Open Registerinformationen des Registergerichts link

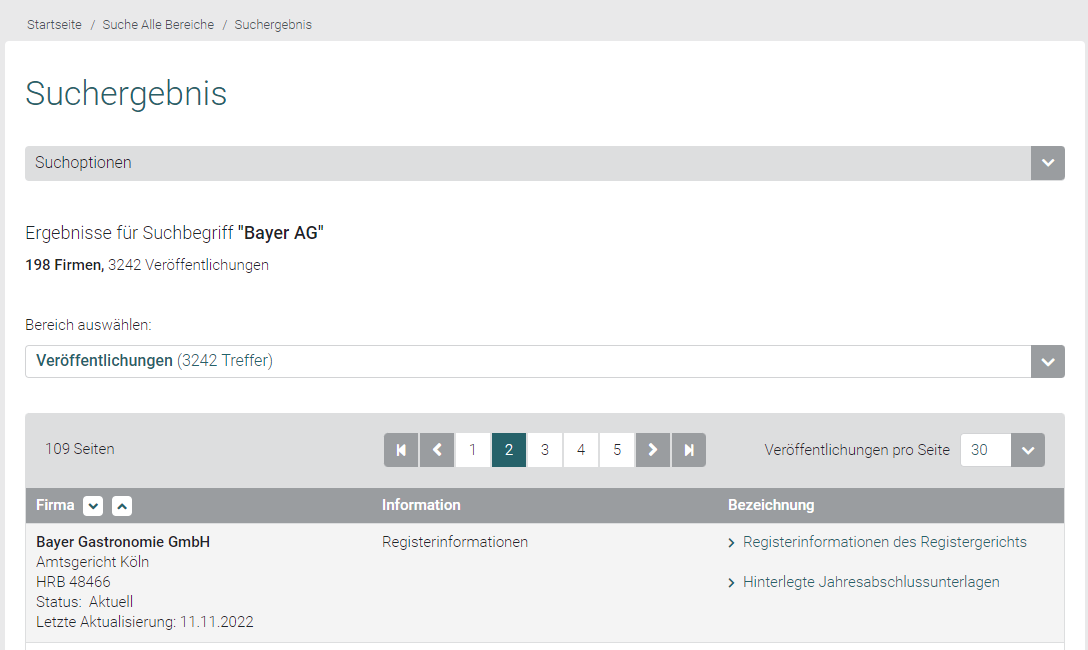[x=884, y=542]
